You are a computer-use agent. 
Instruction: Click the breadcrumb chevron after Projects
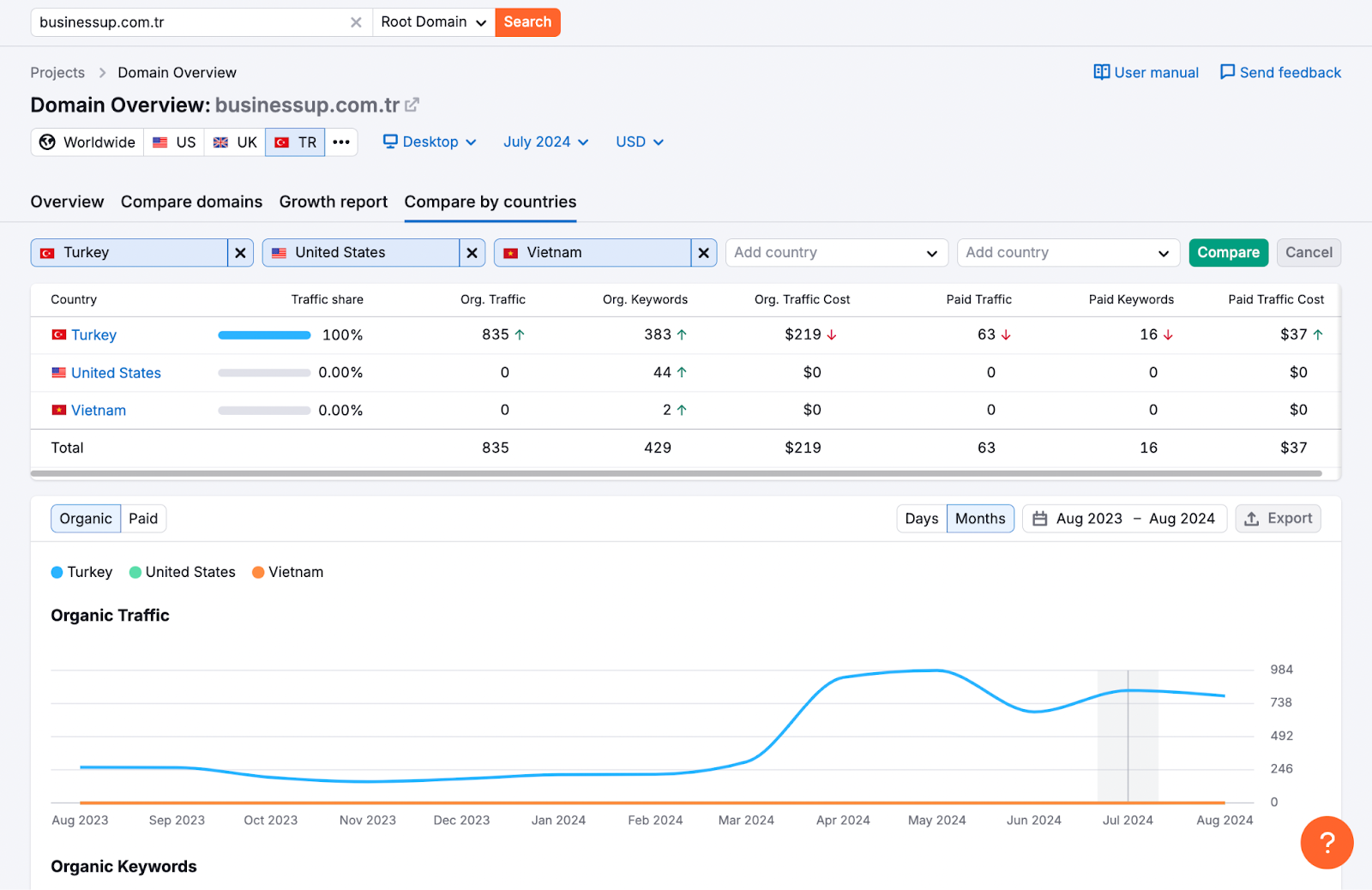point(102,73)
